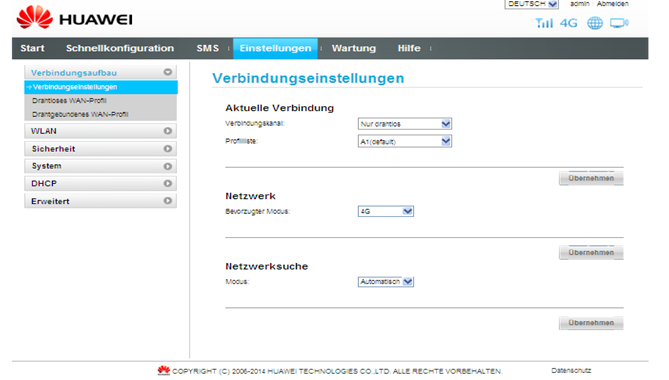Click the connected device monitor icon
This screenshot has width=669, height=380.
(x=619, y=23)
